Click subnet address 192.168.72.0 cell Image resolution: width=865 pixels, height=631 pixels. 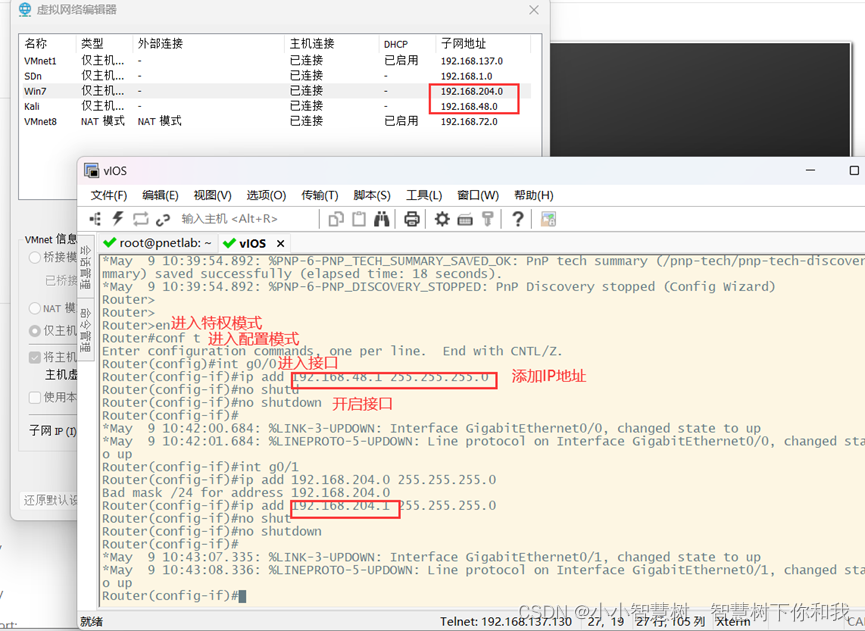pyautogui.click(x=469, y=121)
